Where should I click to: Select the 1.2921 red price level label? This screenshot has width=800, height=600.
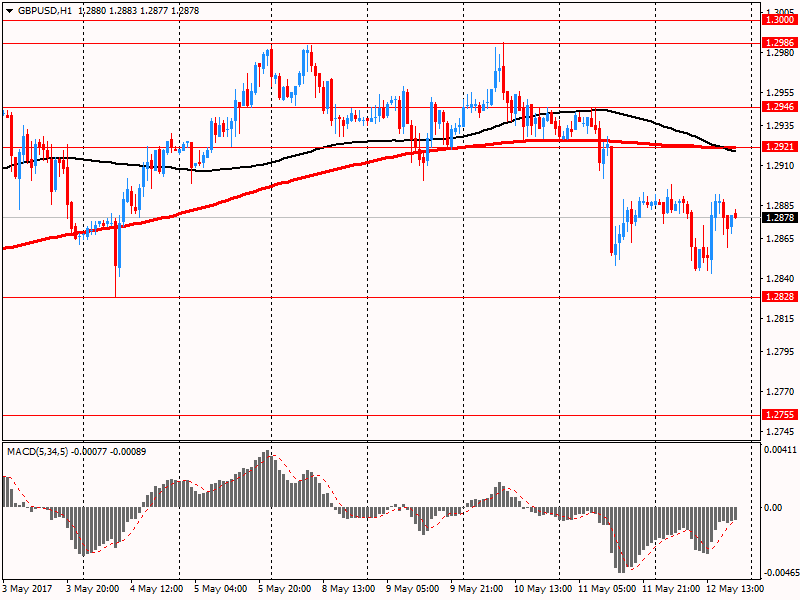780,147
